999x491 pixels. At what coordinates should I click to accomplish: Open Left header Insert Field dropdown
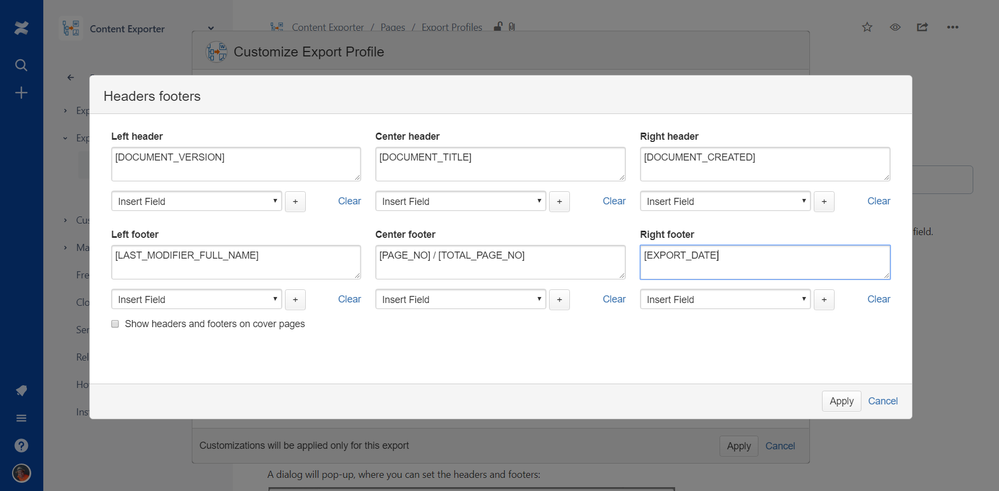click(196, 201)
